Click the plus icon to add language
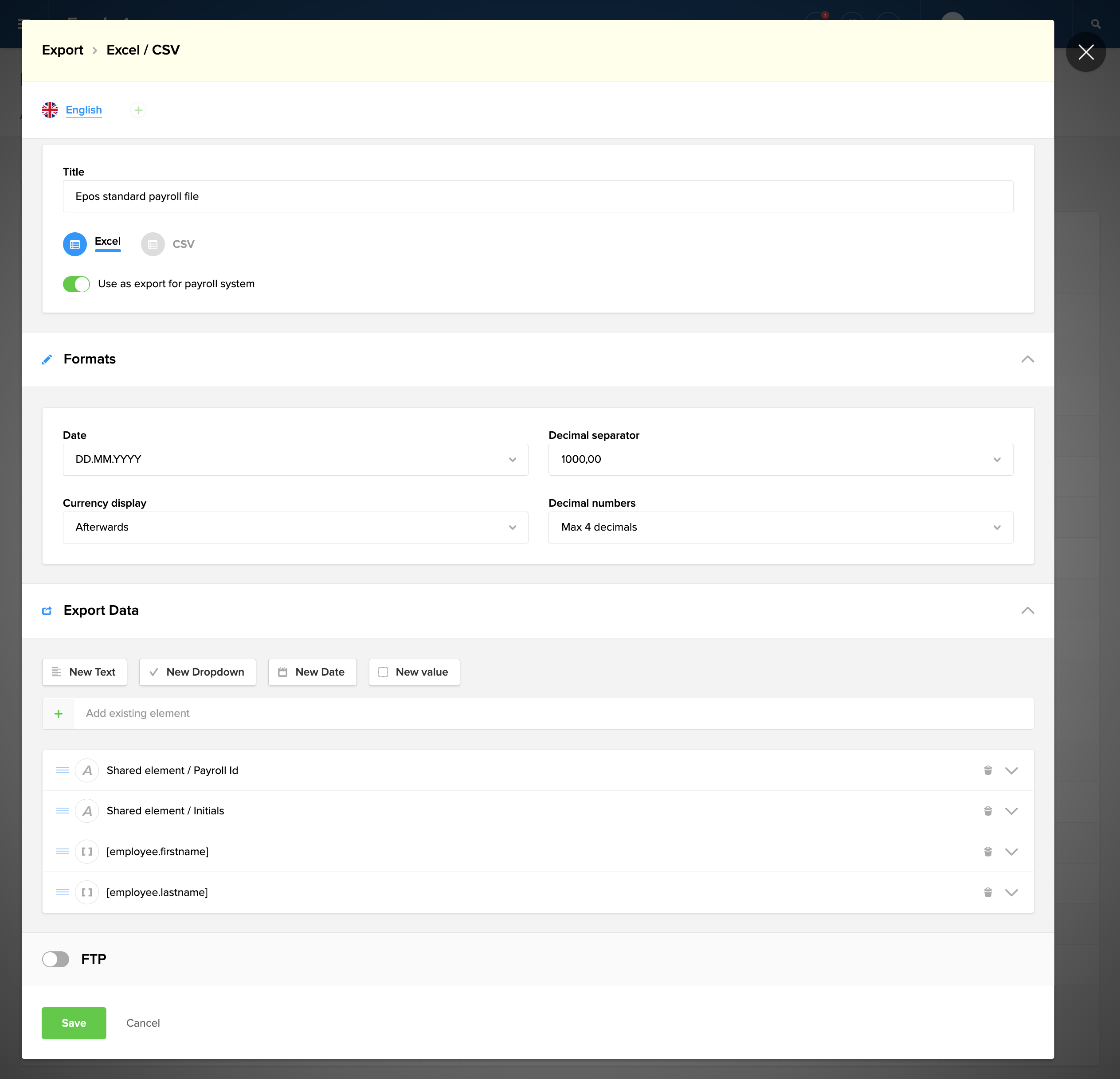1120x1079 pixels. coord(138,110)
